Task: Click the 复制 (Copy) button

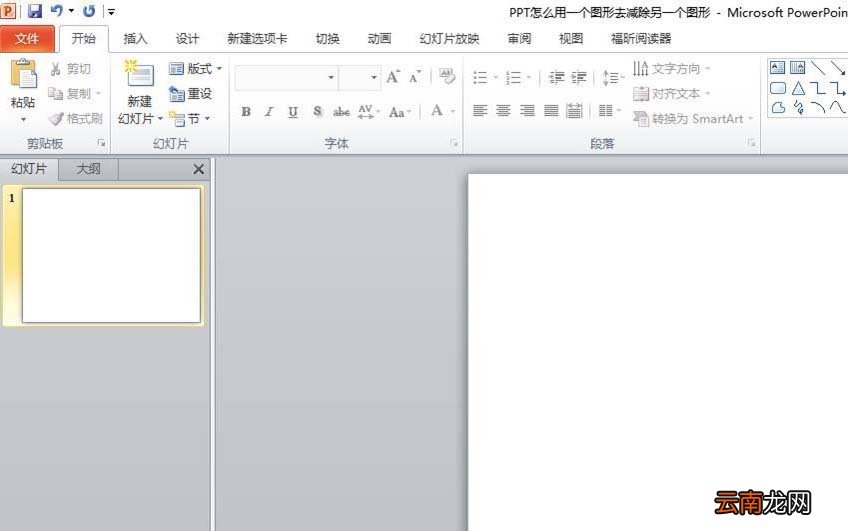Action: pyautogui.click(x=74, y=94)
